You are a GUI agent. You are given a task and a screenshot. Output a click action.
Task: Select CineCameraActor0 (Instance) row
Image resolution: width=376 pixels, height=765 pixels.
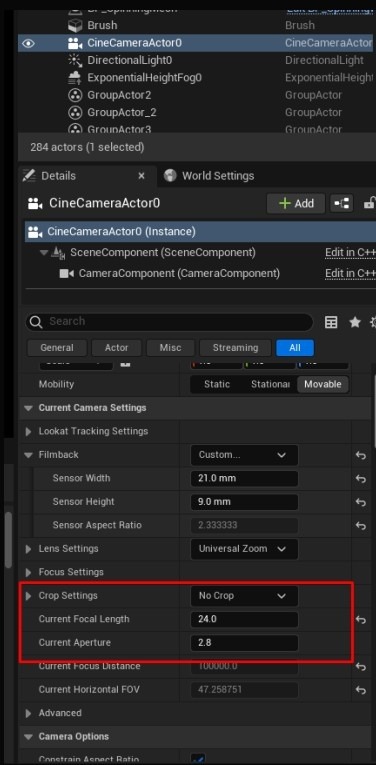tap(200, 231)
